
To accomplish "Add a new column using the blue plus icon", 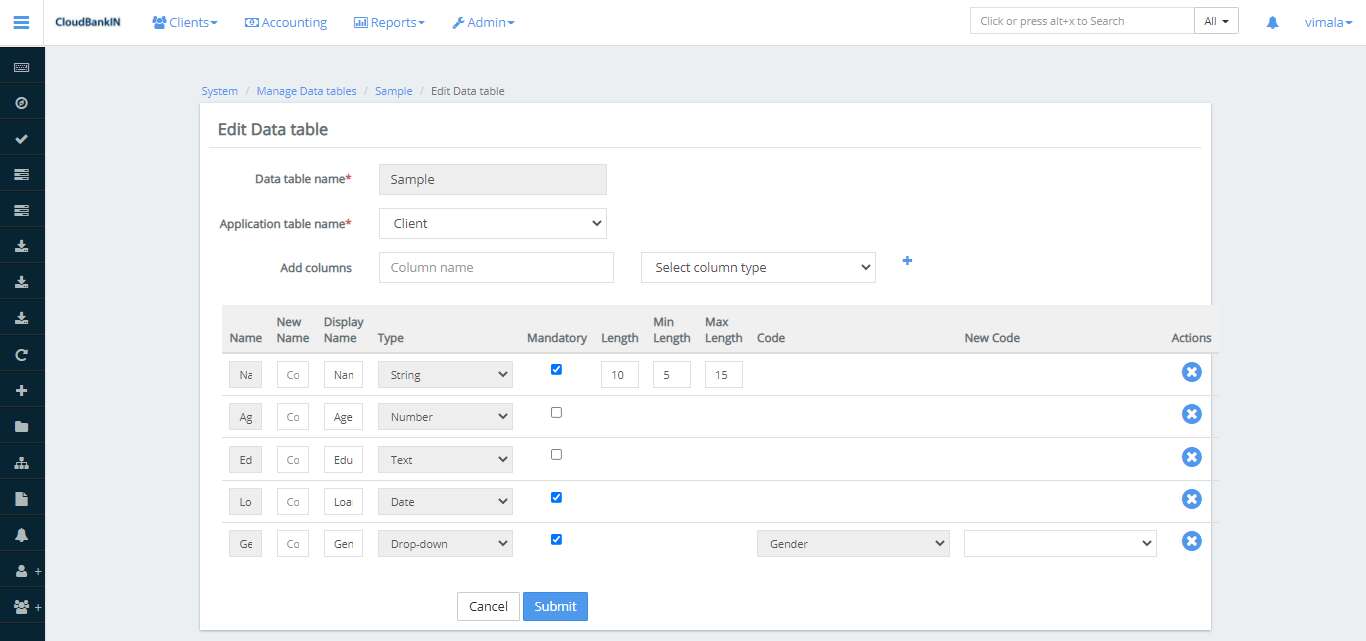I will point(906,261).
